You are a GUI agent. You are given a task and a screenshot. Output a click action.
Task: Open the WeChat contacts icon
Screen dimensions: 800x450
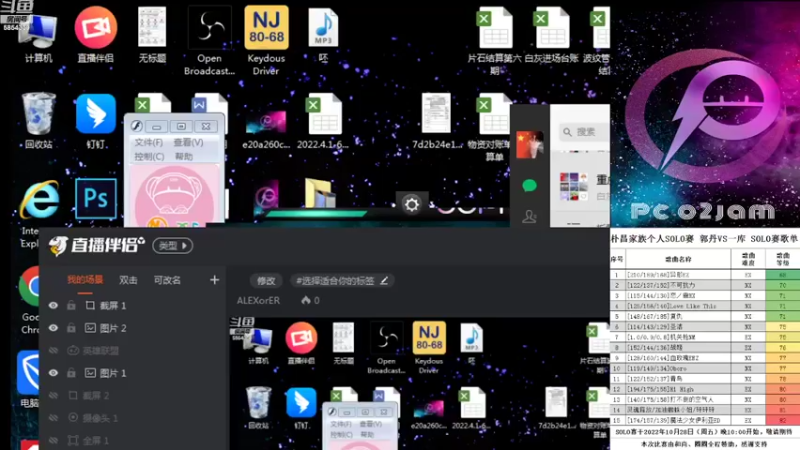pos(530,216)
